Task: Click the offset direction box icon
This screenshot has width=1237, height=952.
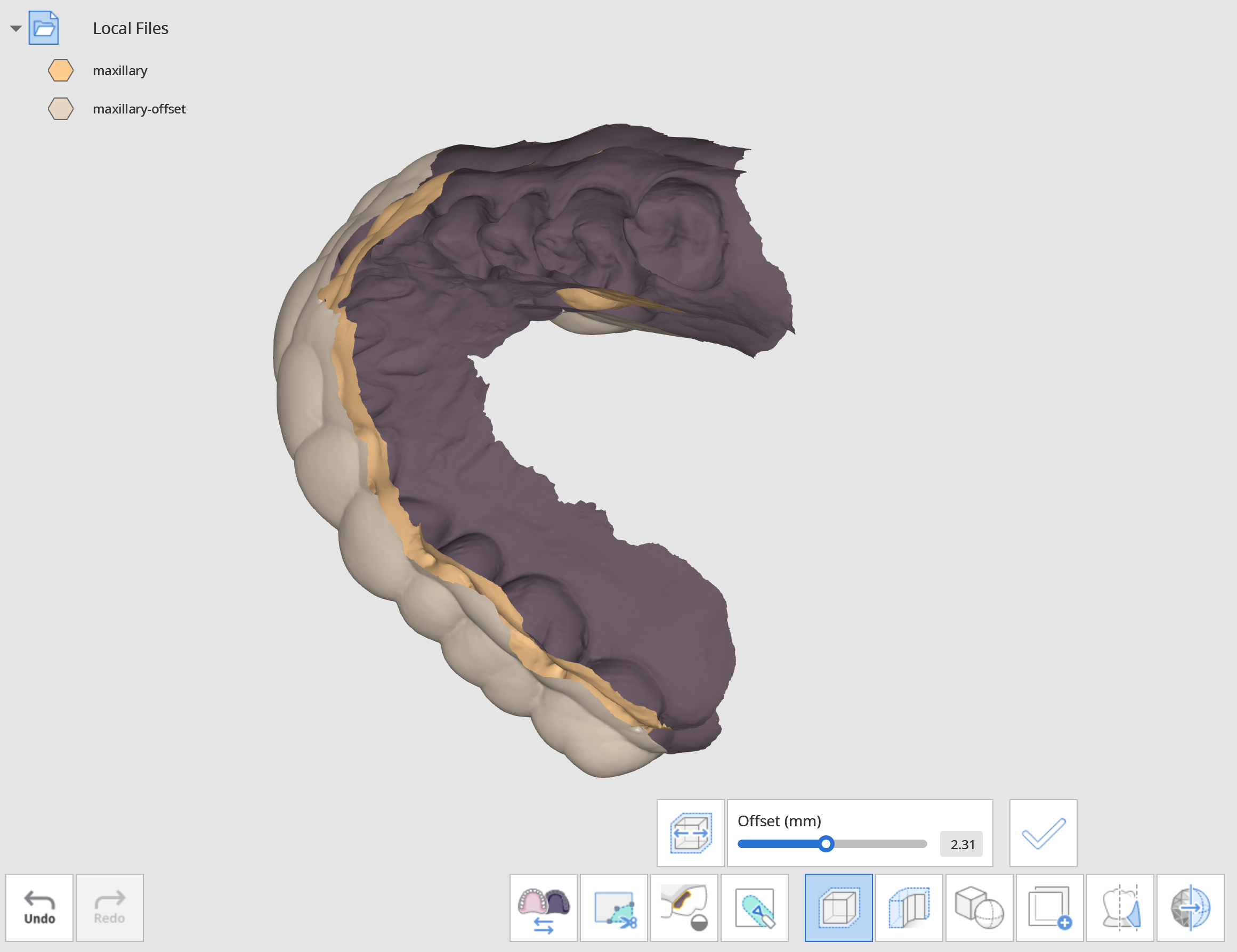Action: (690, 833)
